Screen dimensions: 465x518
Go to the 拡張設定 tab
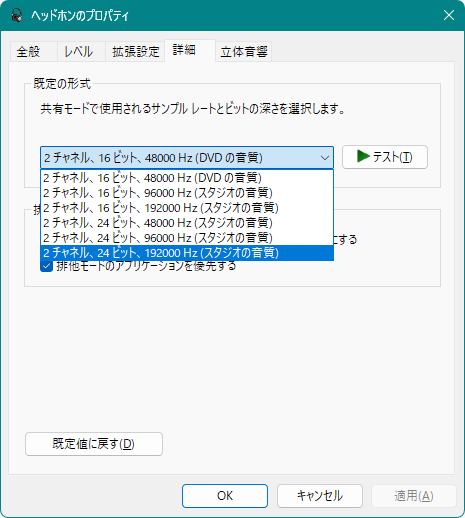(x=135, y=52)
